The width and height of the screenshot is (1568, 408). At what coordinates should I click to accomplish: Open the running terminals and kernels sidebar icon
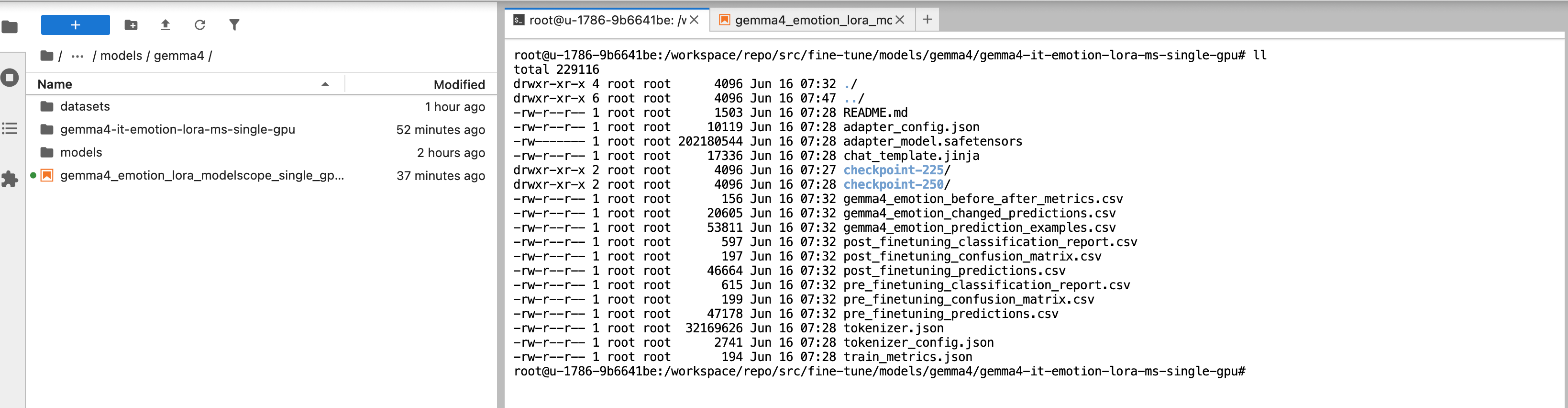10,78
